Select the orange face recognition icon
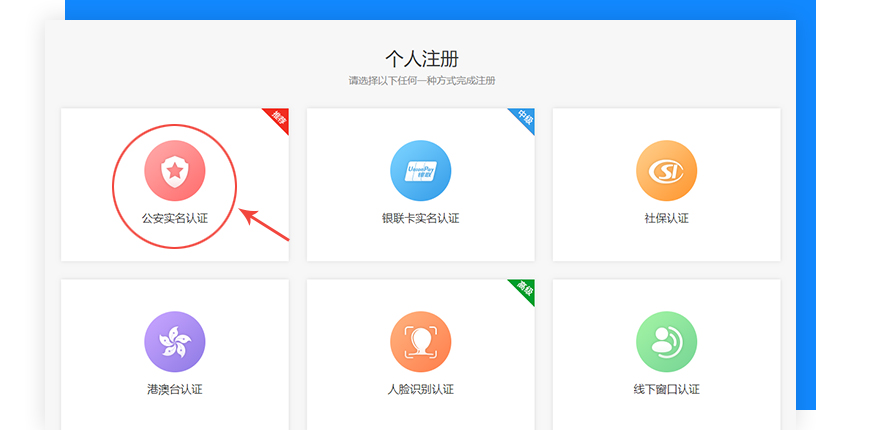 tap(420, 342)
